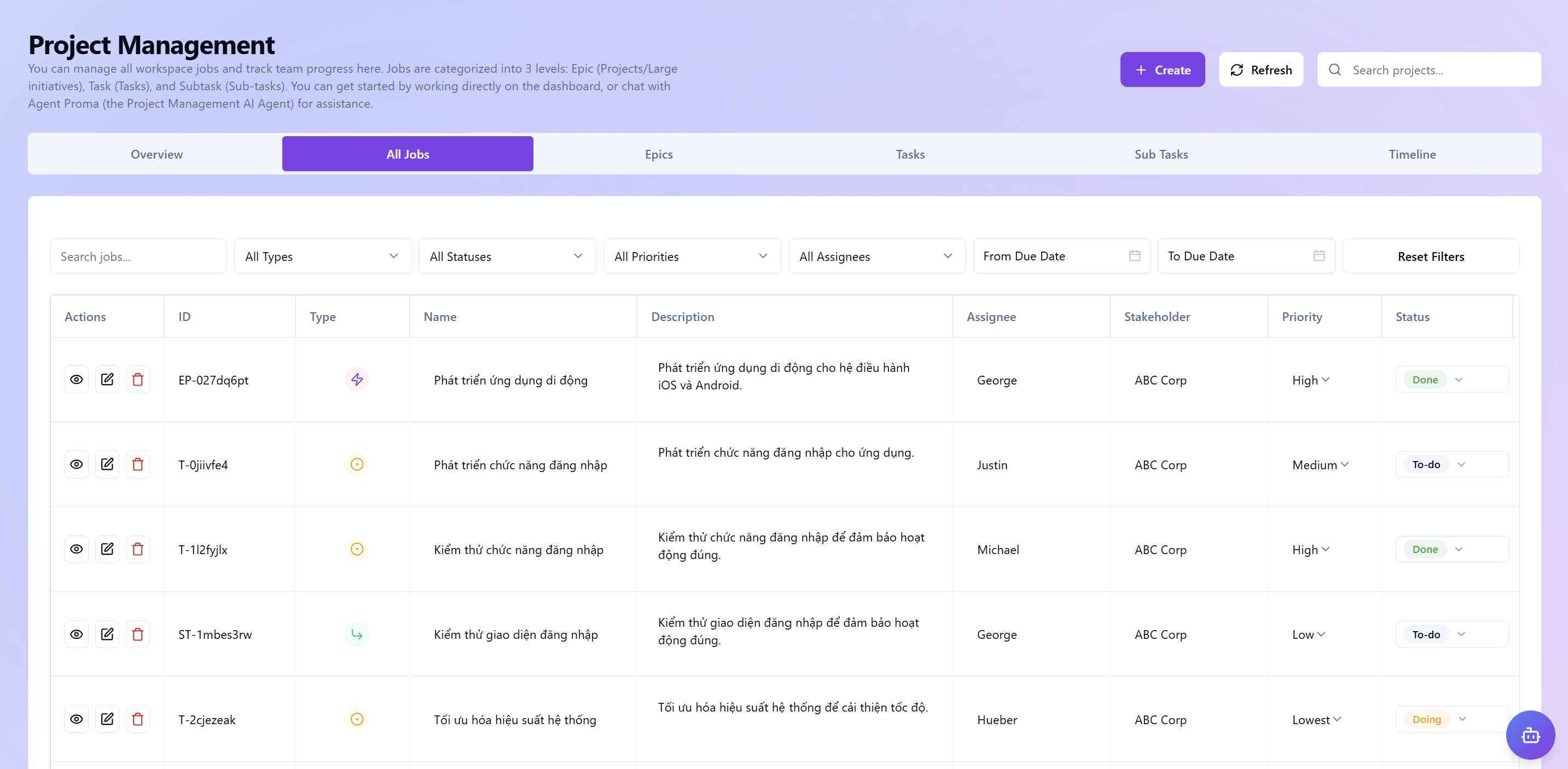View details of epic EP-027dq6pt
Image resolution: width=1568 pixels, height=769 pixels.
76,379
